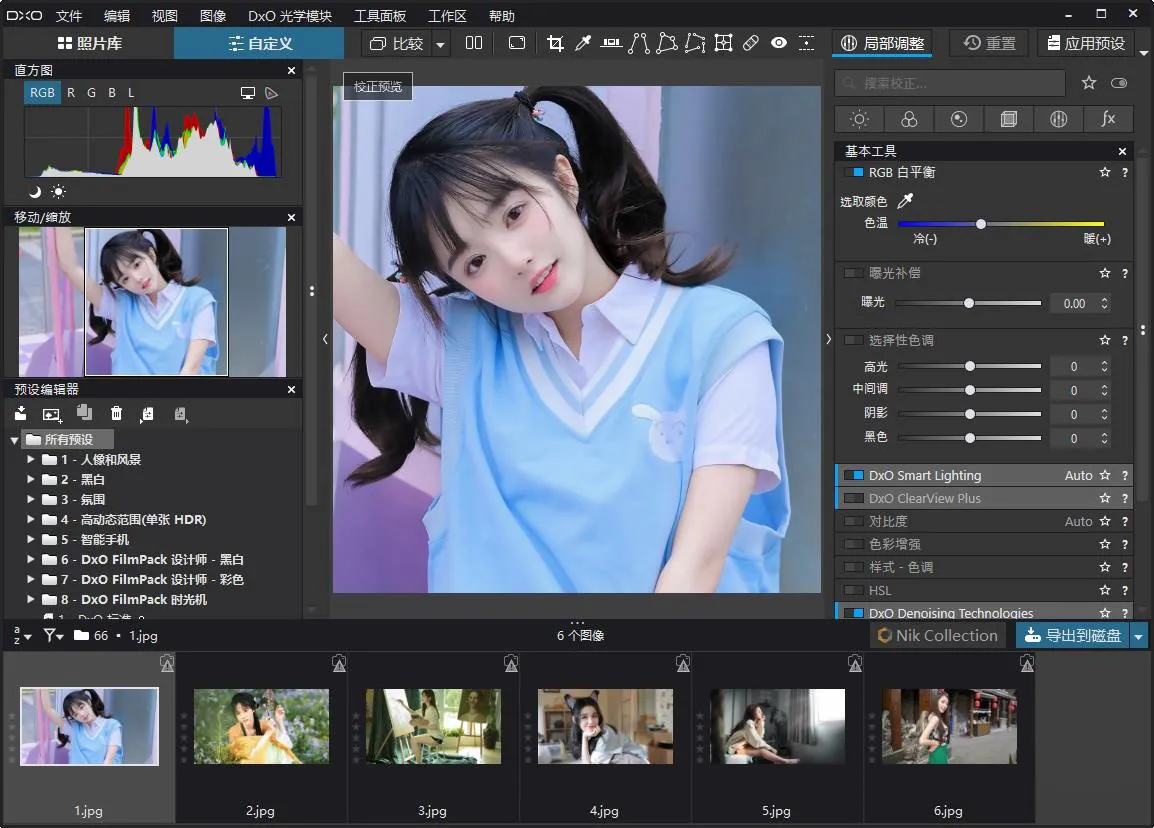Viewport: 1154px width, 828px height.
Task: Select the Crop tool in toolbar
Action: (555, 43)
